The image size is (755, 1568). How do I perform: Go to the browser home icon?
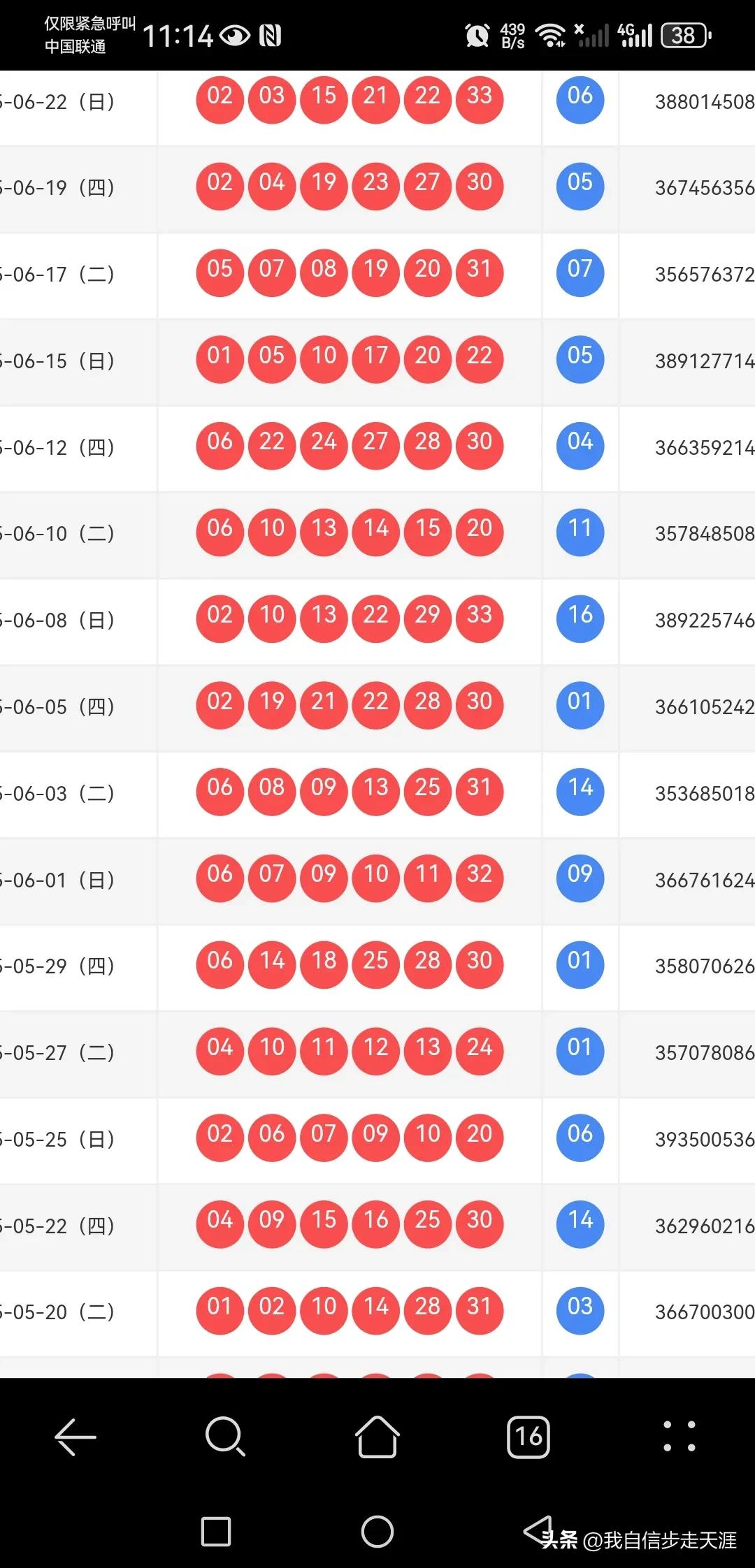pyautogui.click(x=377, y=1437)
